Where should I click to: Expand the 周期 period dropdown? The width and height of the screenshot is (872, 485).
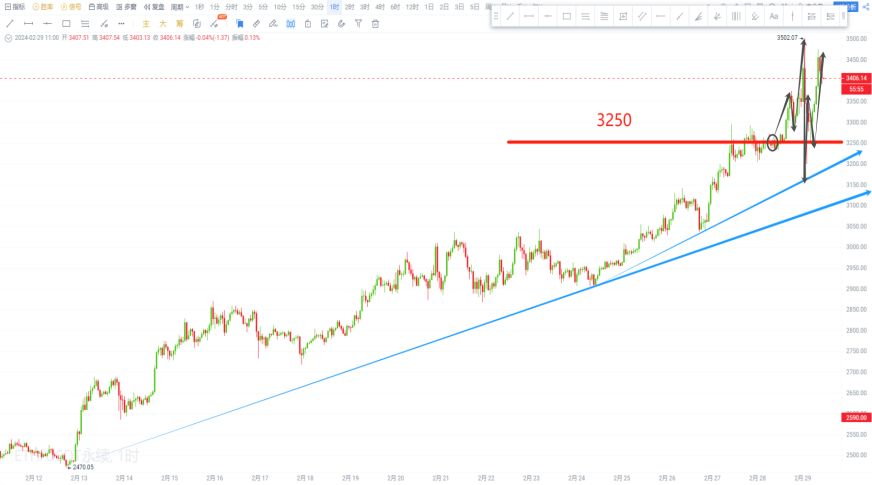[180, 7]
